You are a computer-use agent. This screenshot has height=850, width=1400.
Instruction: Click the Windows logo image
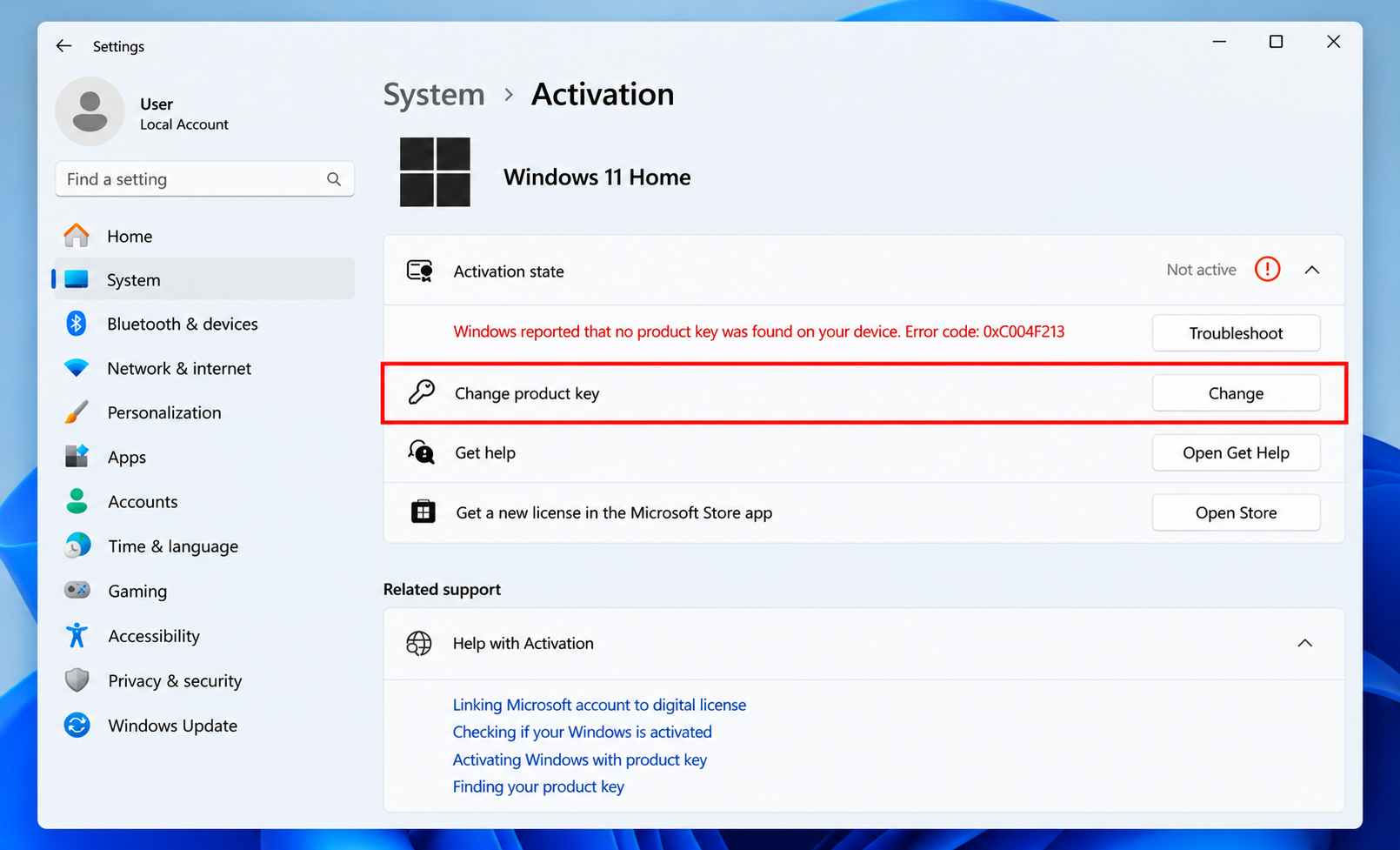(435, 172)
